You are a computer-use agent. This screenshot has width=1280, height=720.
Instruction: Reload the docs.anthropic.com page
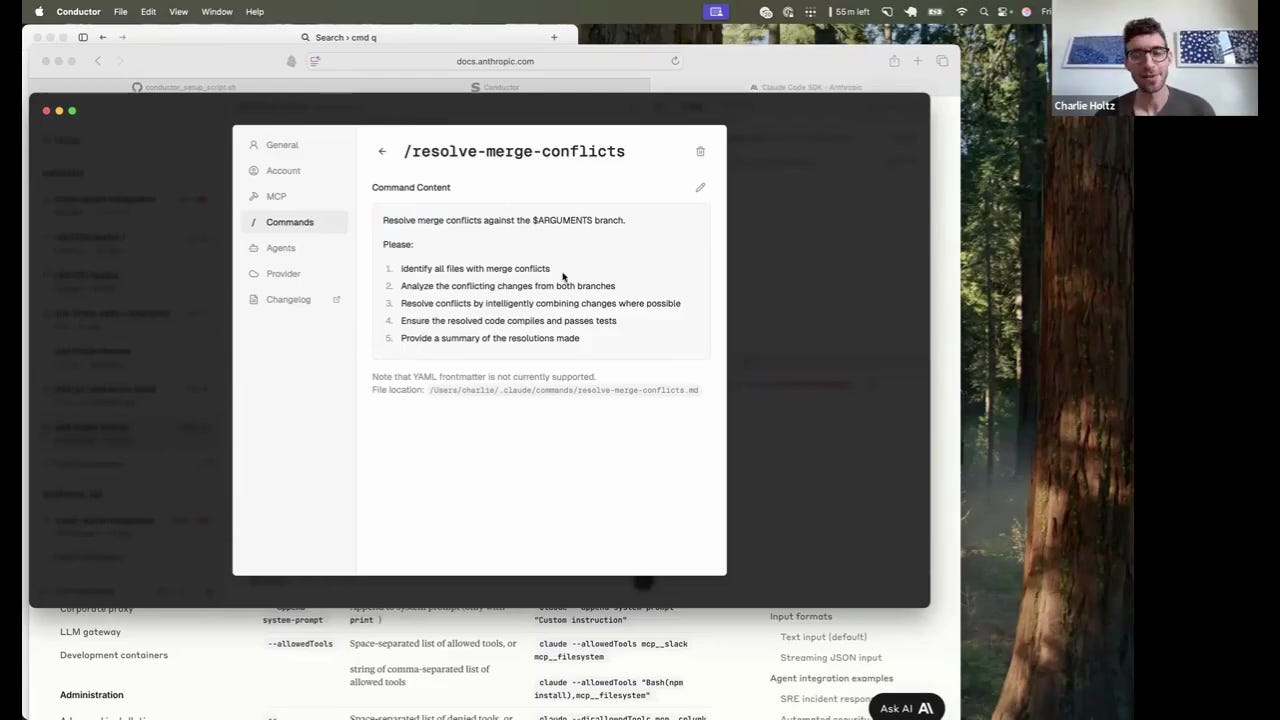tap(675, 61)
